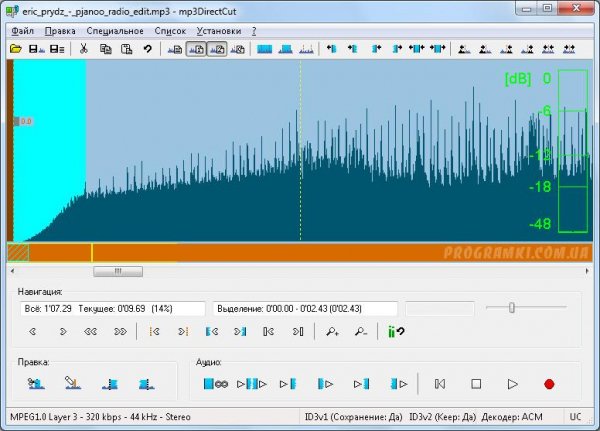Step forward with single right chevron
The height and width of the screenshot is (431, 600).
coord(63,331)
